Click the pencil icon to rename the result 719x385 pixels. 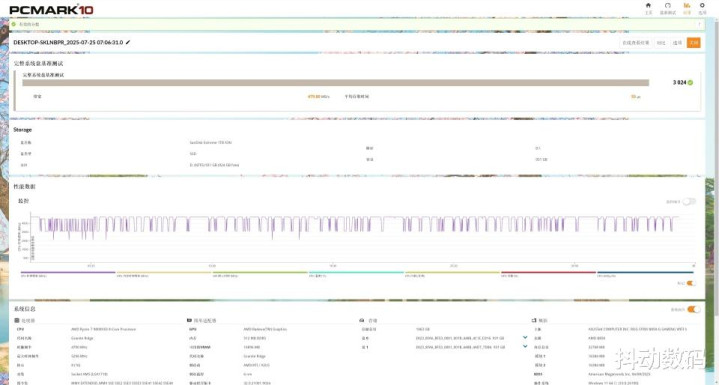(128, 42)
